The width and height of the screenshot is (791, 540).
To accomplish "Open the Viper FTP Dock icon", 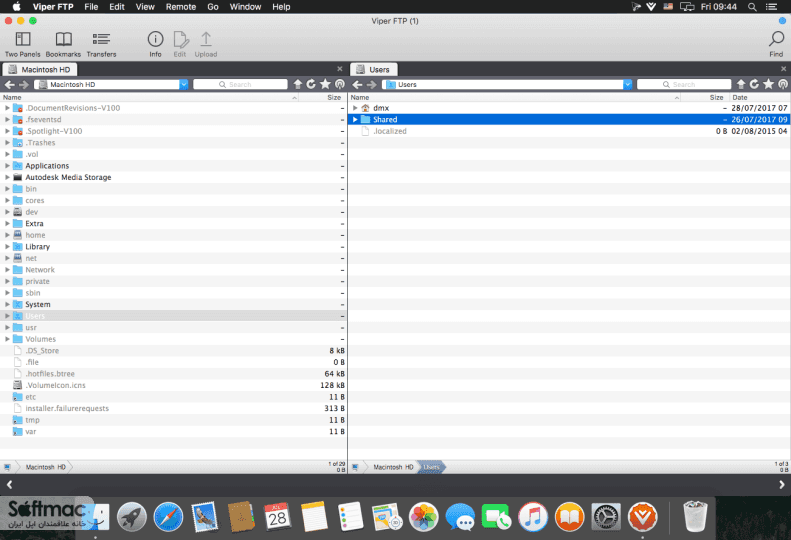I will (x=642, y=517).
